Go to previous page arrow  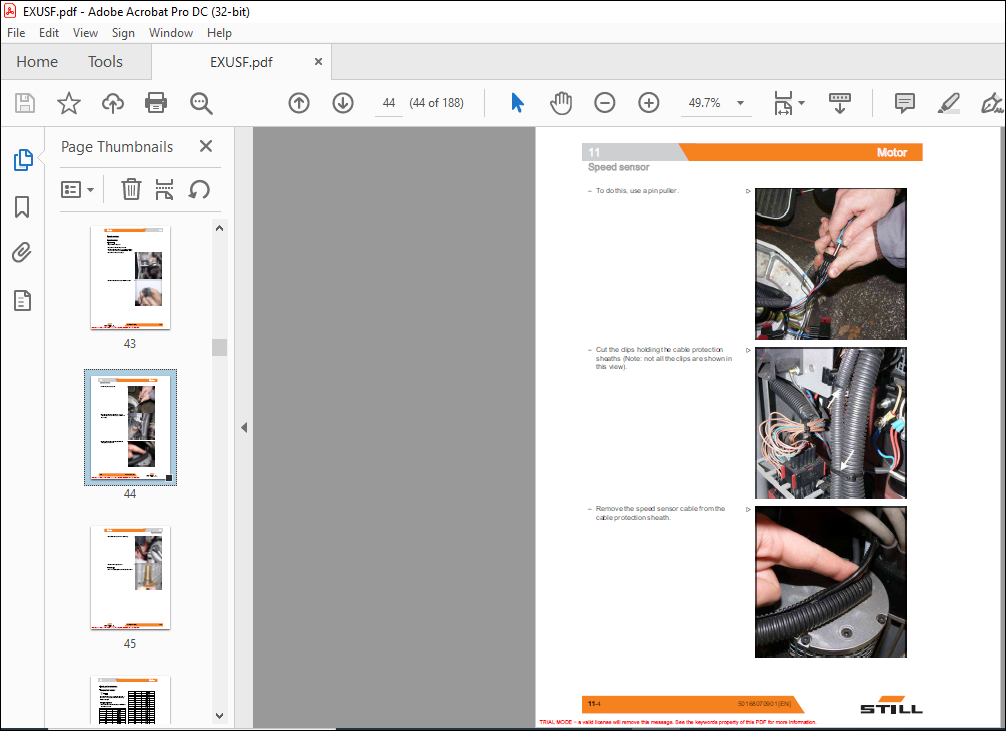(x=299, y=103)
